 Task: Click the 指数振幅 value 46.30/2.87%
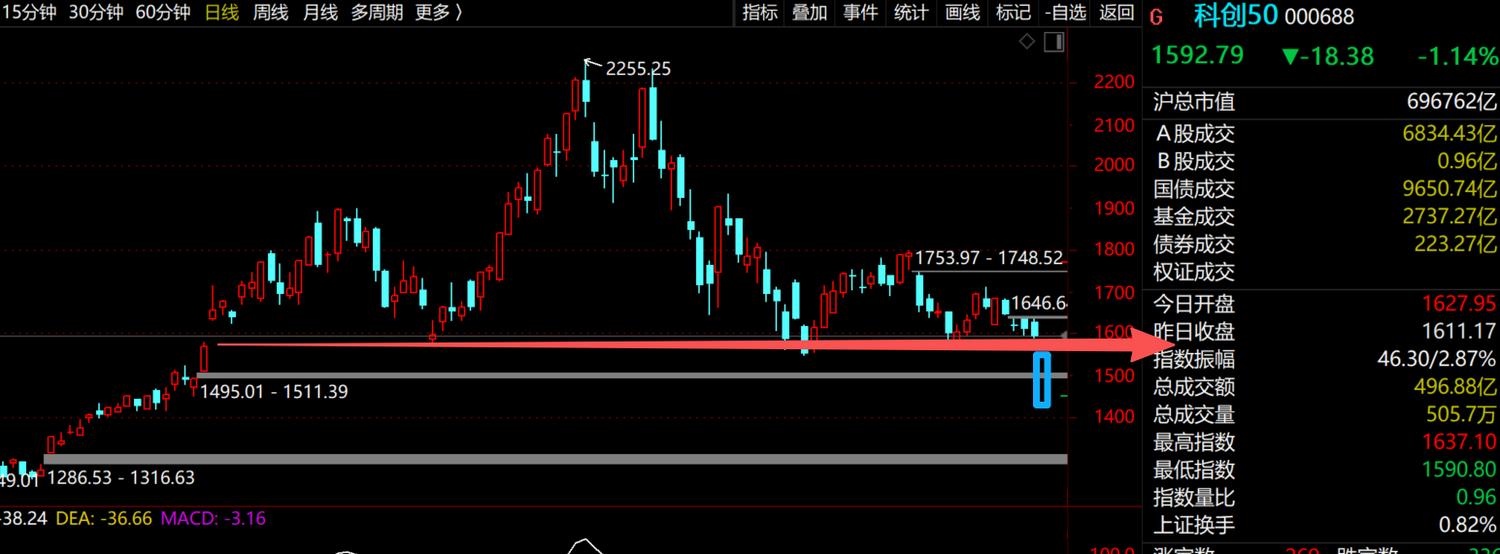coord(1438,359)
